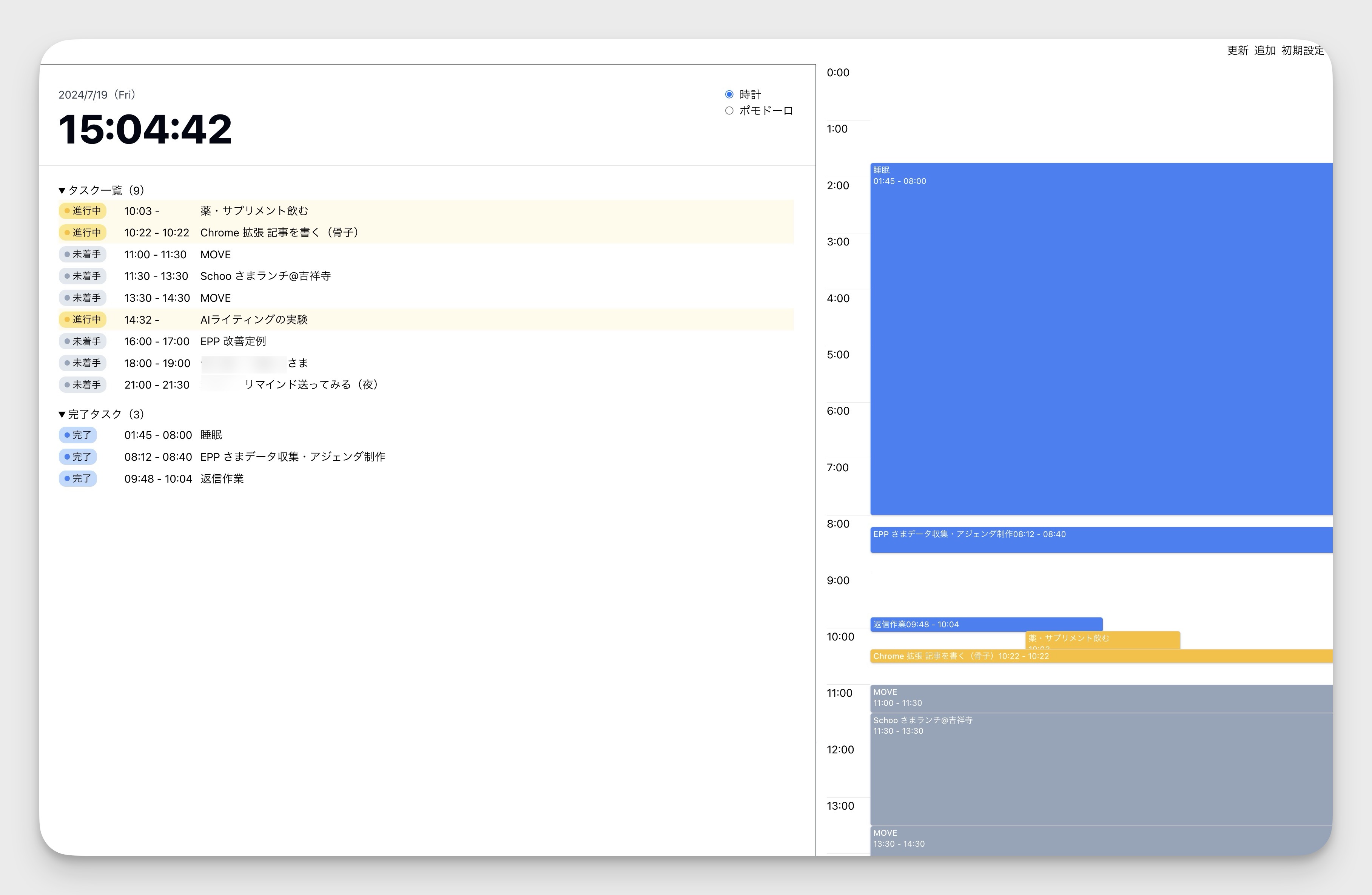Image resolution: width=1372 pixels, height=895 pixels.
Task: Click the 更新 link
Action: click(1237, 51)
